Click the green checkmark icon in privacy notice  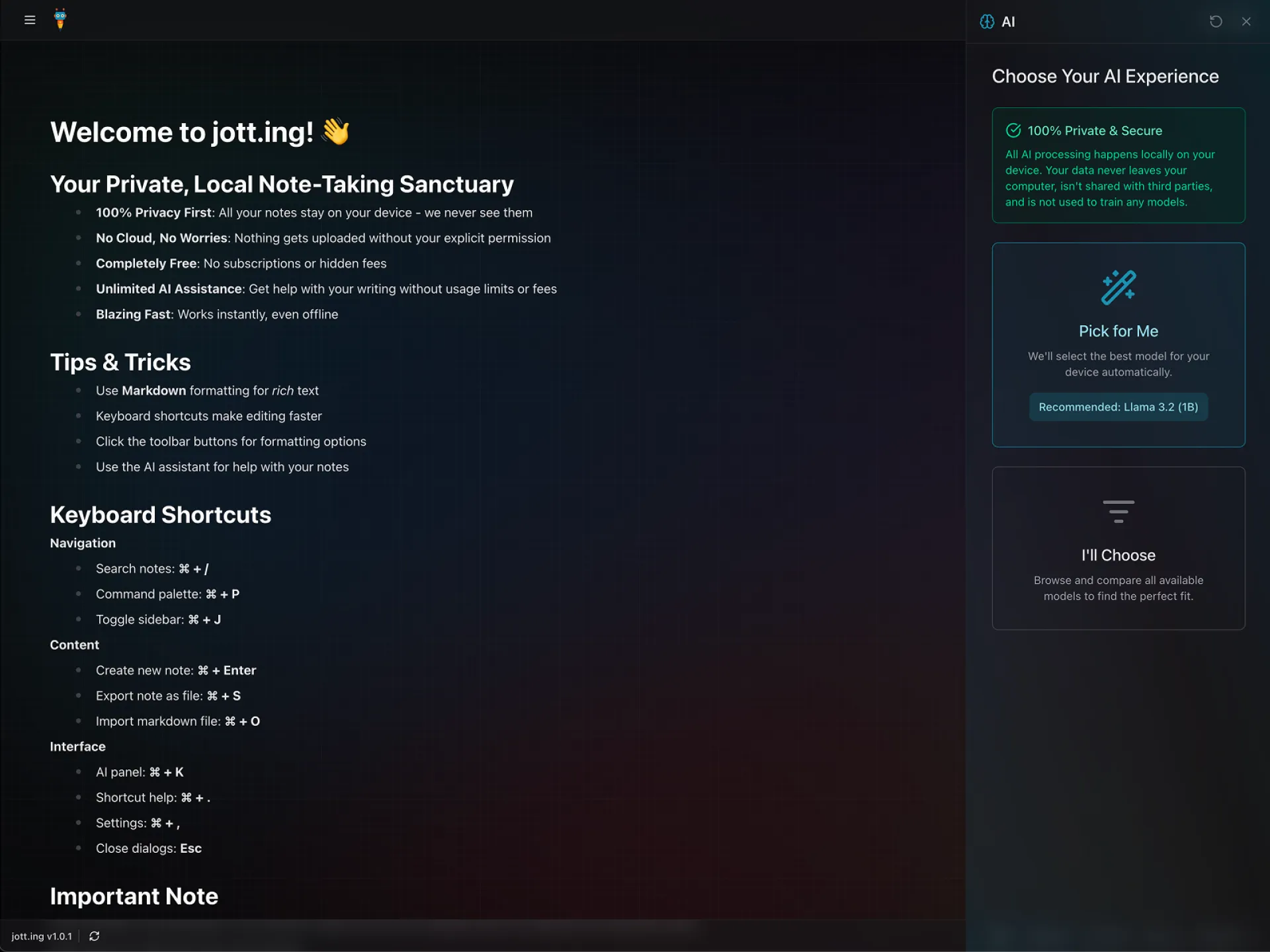click(1013, 130)
